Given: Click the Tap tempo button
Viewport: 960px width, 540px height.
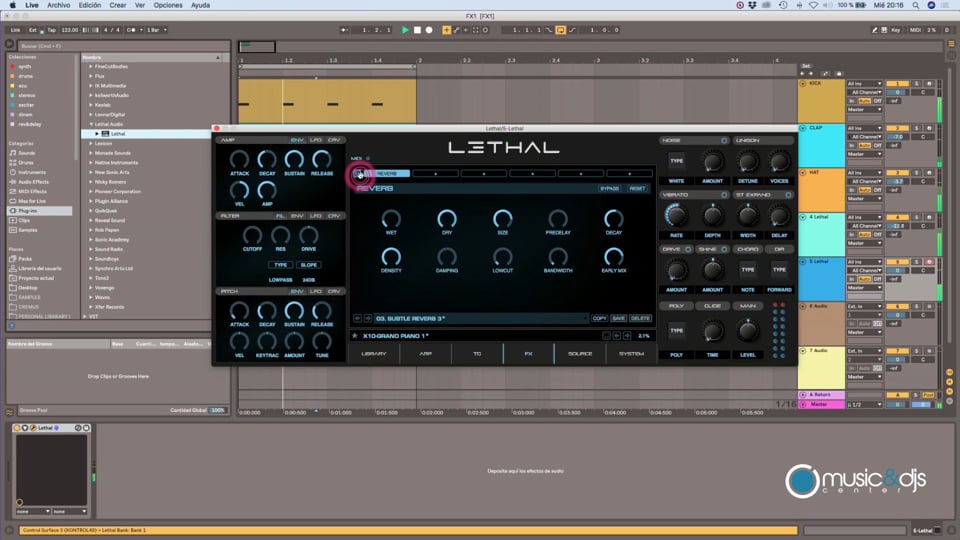Looking at the screenshot, I should coord(51,29).
